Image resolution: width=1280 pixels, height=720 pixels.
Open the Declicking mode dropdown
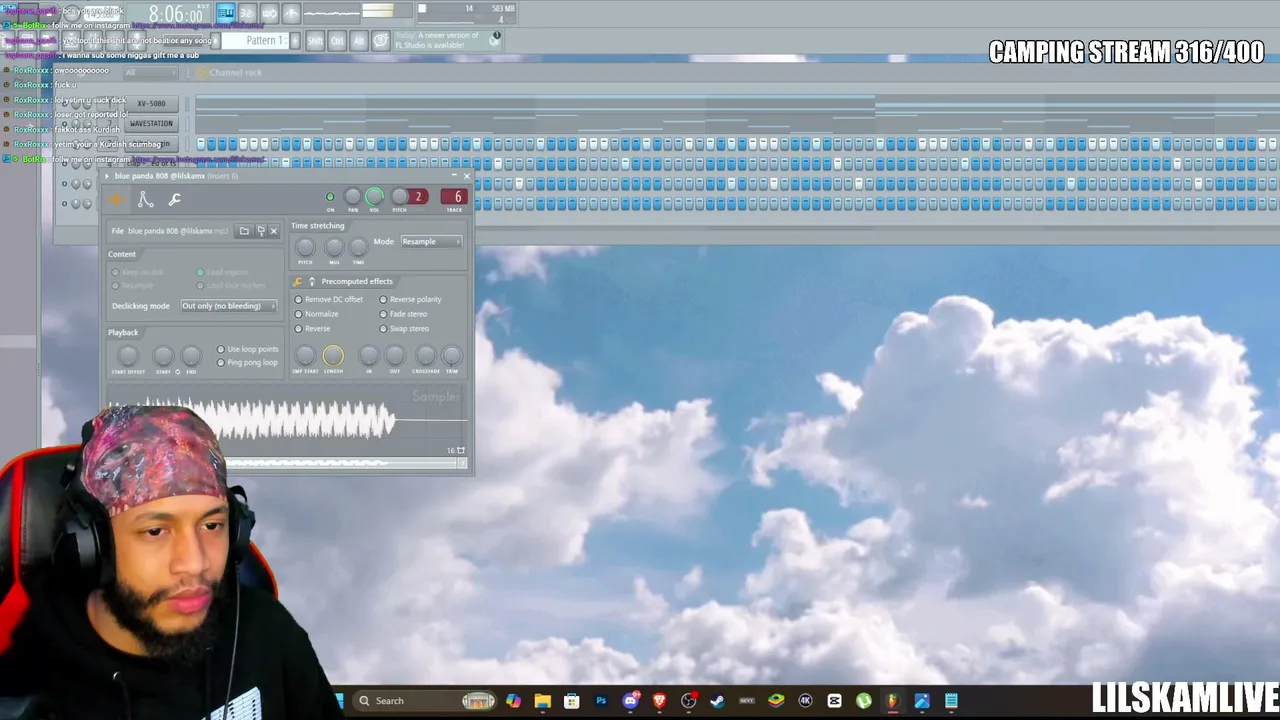click(x=229, y=306)
